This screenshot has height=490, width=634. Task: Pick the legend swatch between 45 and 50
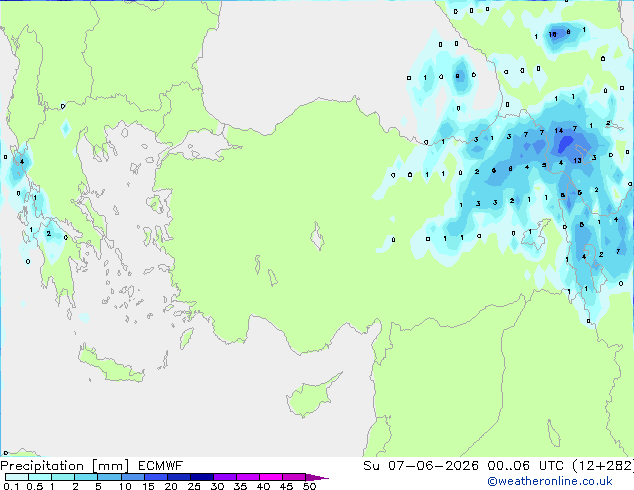coord(294,477)
